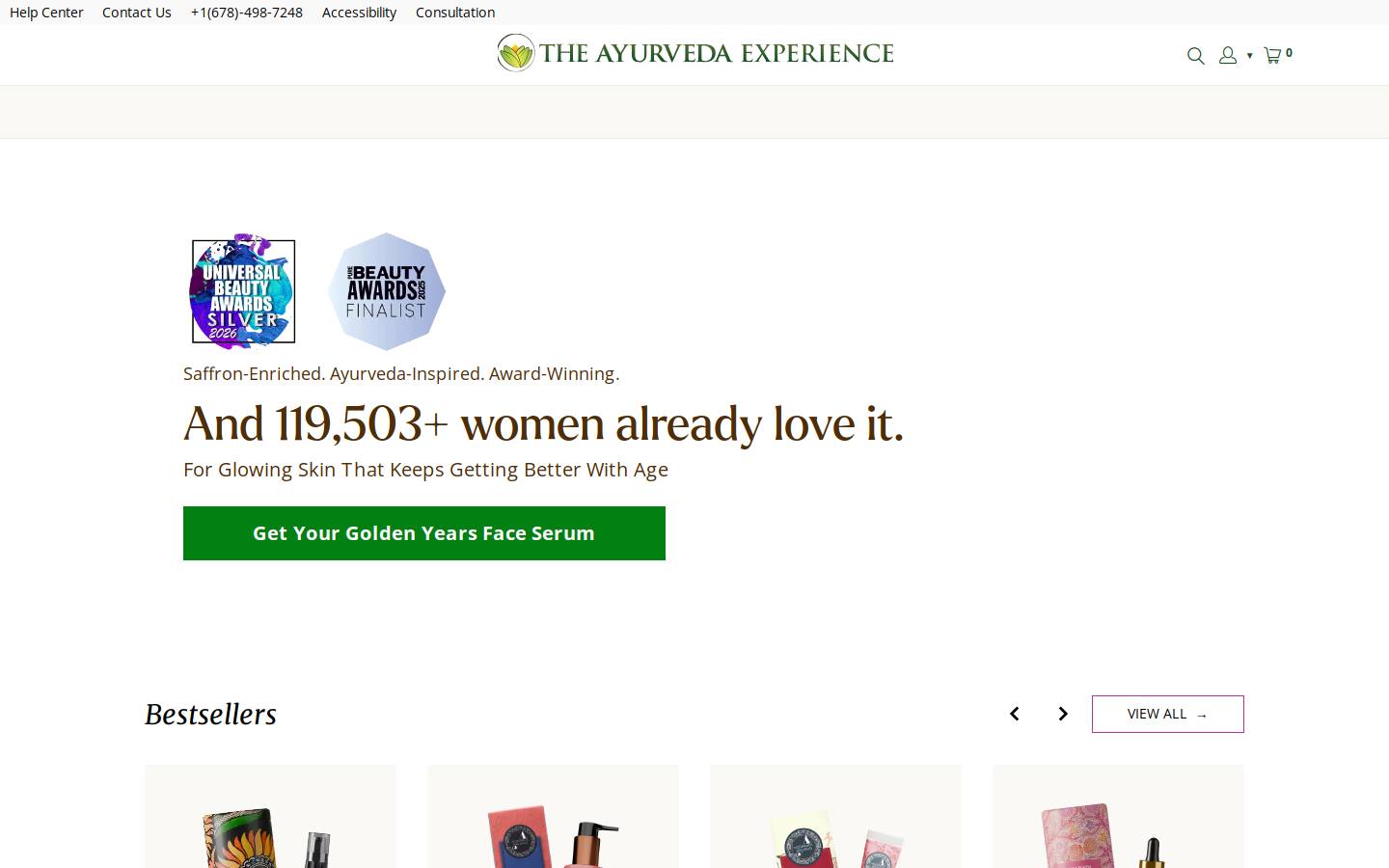Screen dimensions: 1389x868
Task: Show previous bestsellers with left chevron
Action: coord(1015,714)
